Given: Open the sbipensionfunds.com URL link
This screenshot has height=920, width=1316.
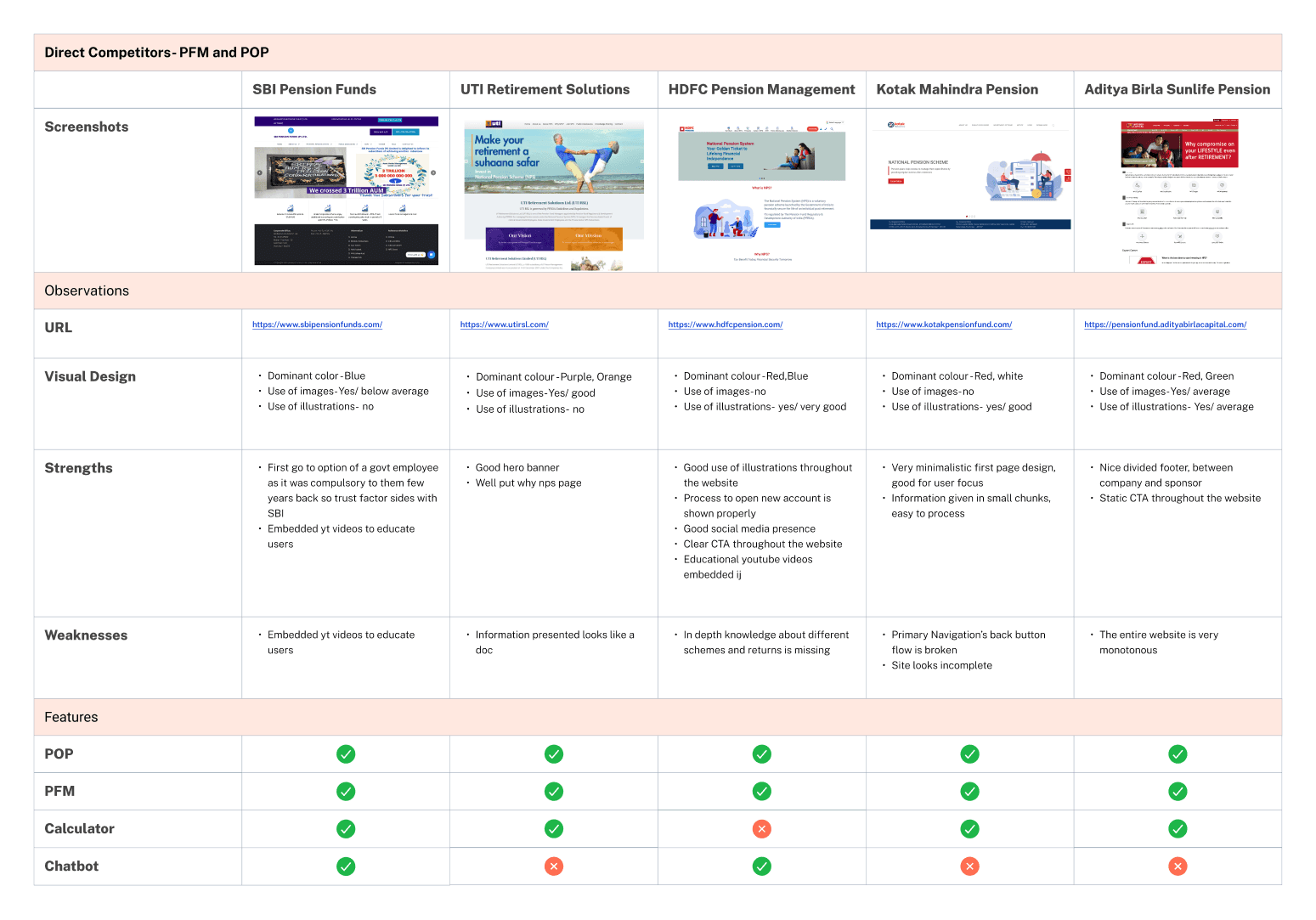Looking at the screenshot, I should [317, 325].
